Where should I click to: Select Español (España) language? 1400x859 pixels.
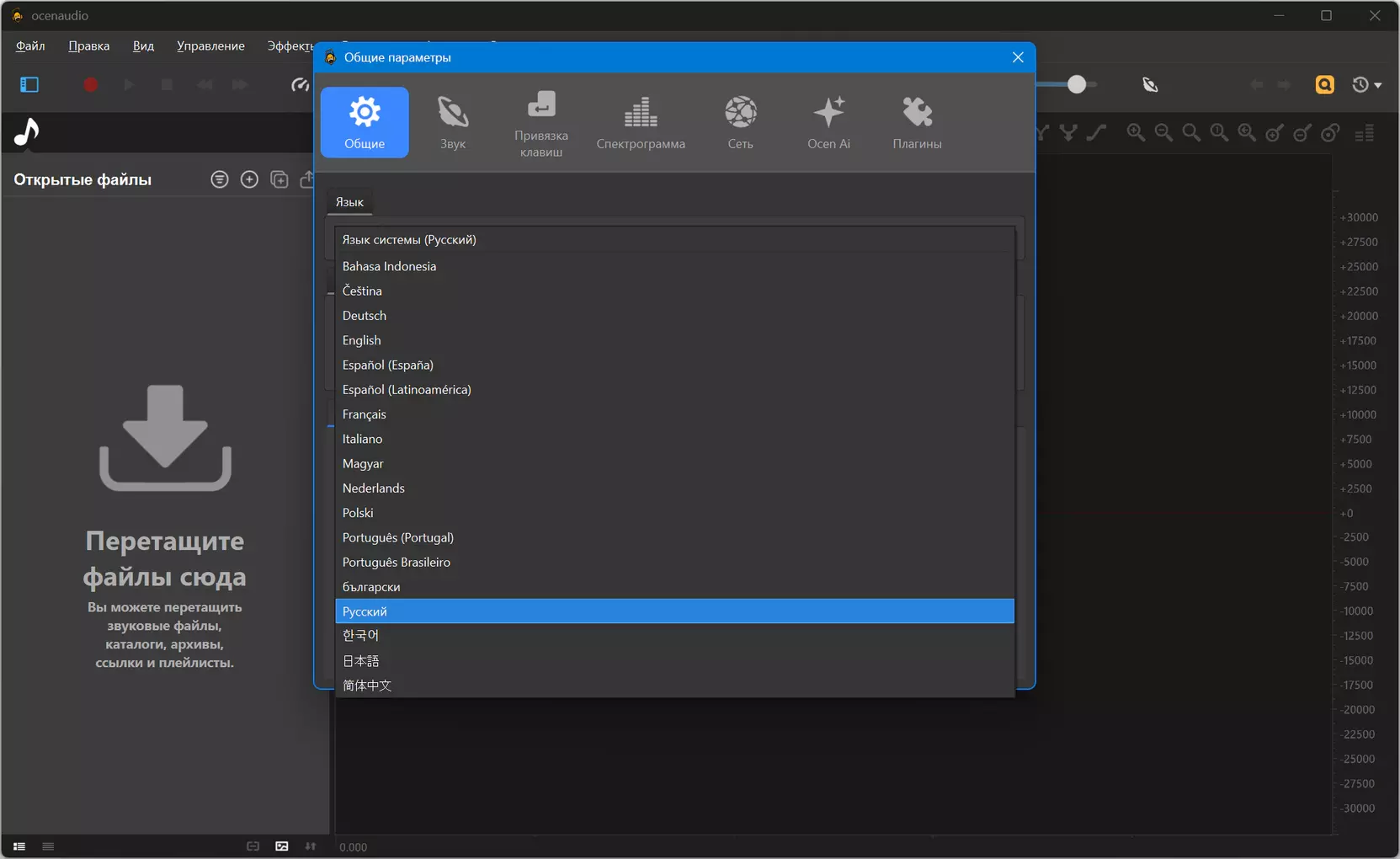point(674,365)
